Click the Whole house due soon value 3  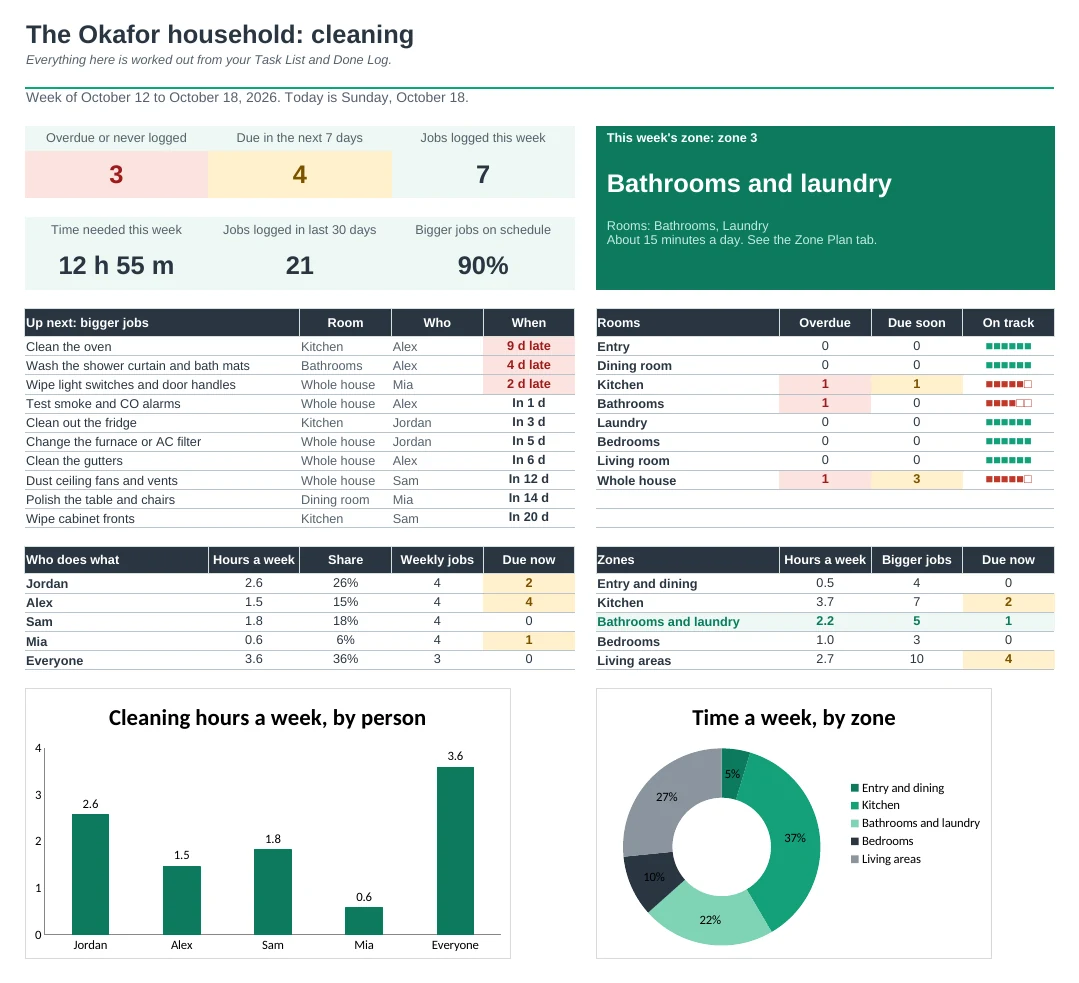point(917,479)
